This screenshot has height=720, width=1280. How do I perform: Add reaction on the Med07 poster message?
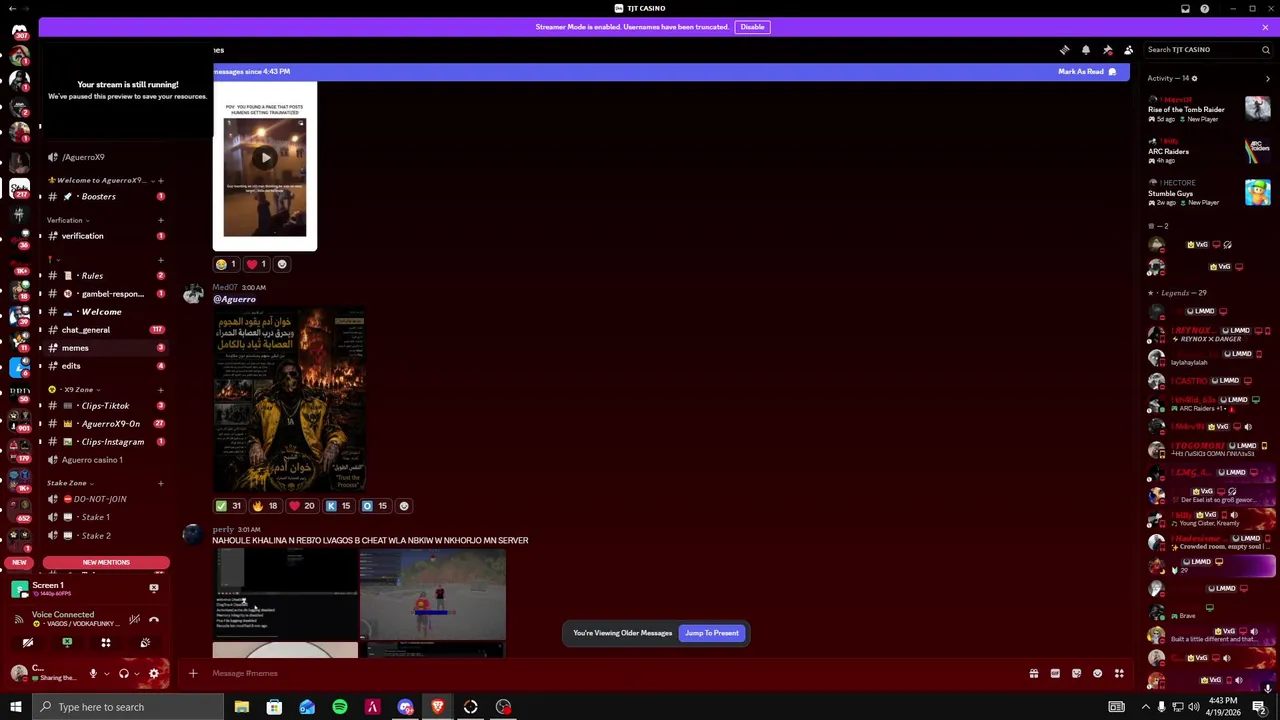point(404,506)
